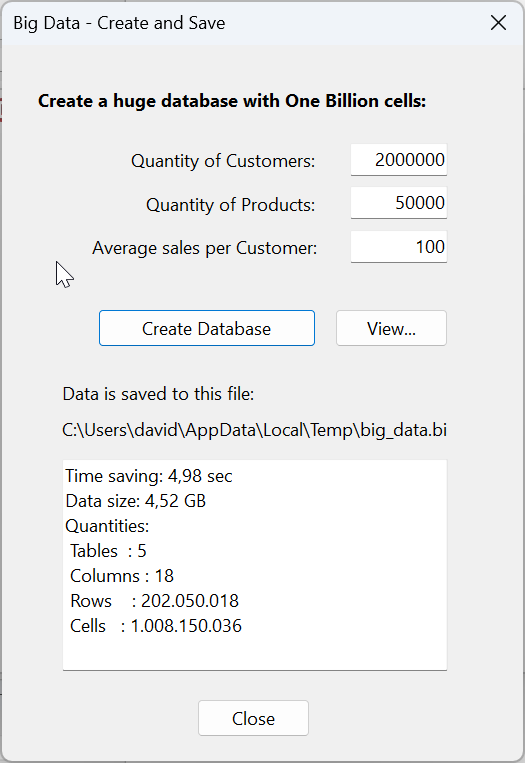Close the dialog with the title bar X
The width and height of the screenshot is (525, 763).
point(498,23)
